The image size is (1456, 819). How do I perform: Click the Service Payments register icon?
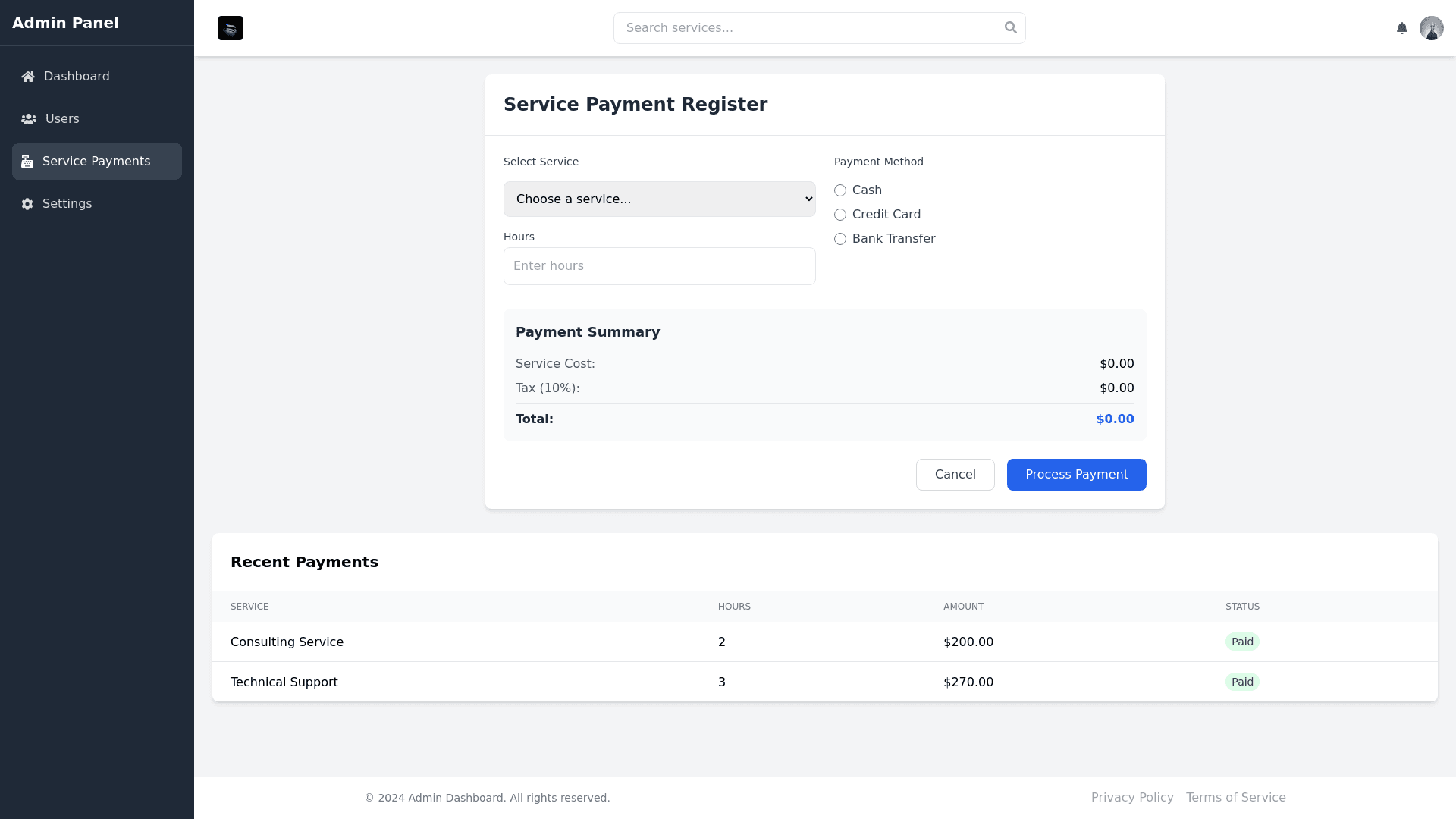tap(27, 162)
